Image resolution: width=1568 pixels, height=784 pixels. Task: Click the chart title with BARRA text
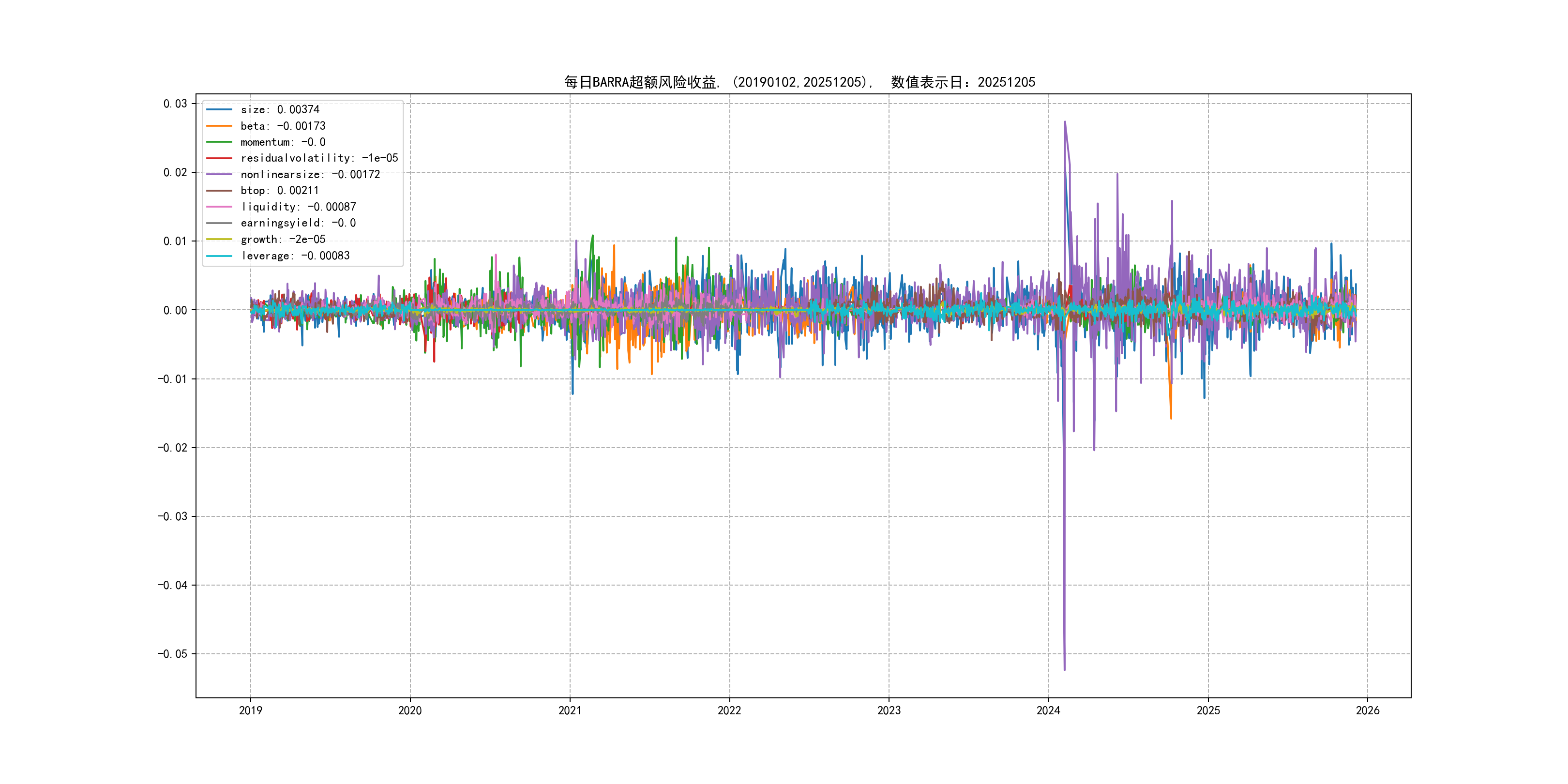click(799, 82)
